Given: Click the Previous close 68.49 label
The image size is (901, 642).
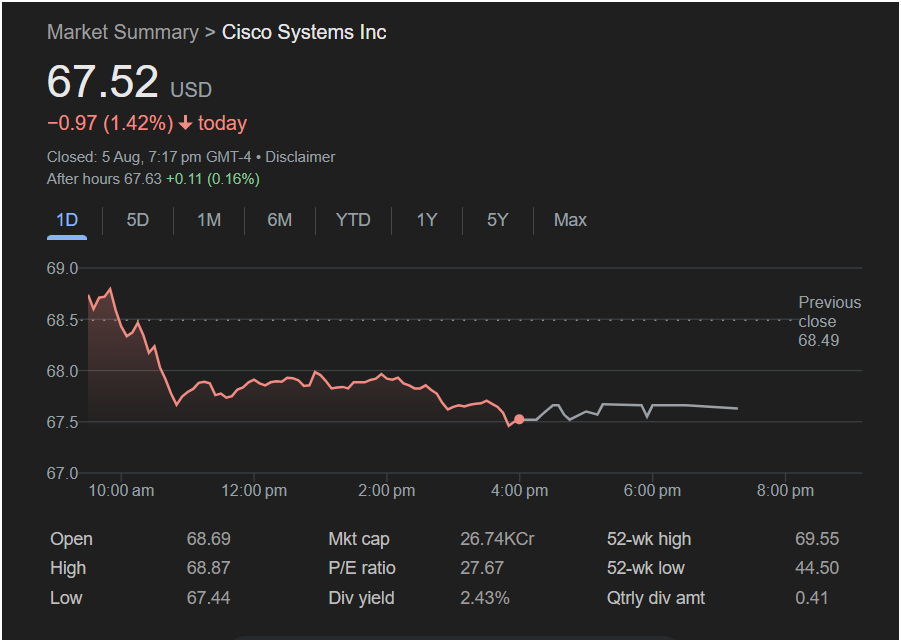Looking at the screenshot, I should pyautogui.click(x=830, y=321).
